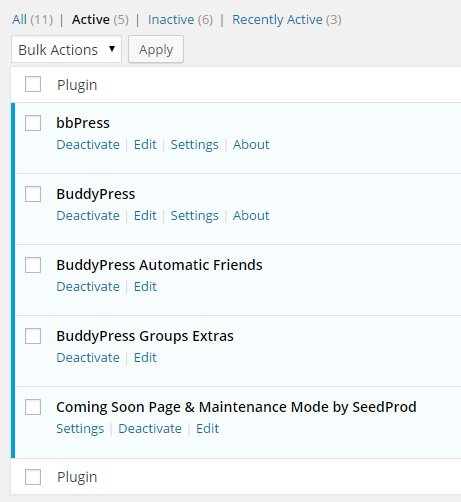
Task: Click the Apply button
Action: point(156,49)
